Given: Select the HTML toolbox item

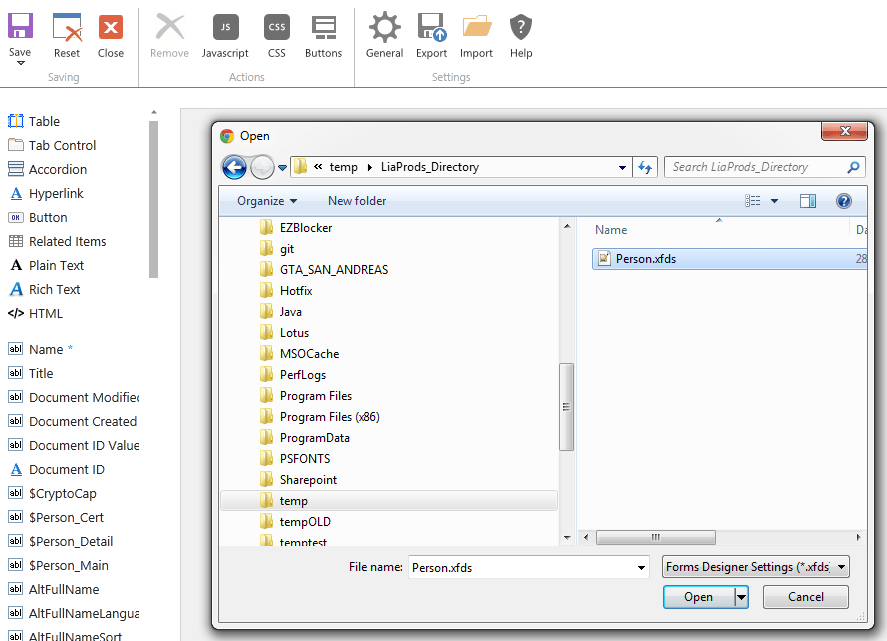Looking at the screenshot, I should tap(35, 313).
